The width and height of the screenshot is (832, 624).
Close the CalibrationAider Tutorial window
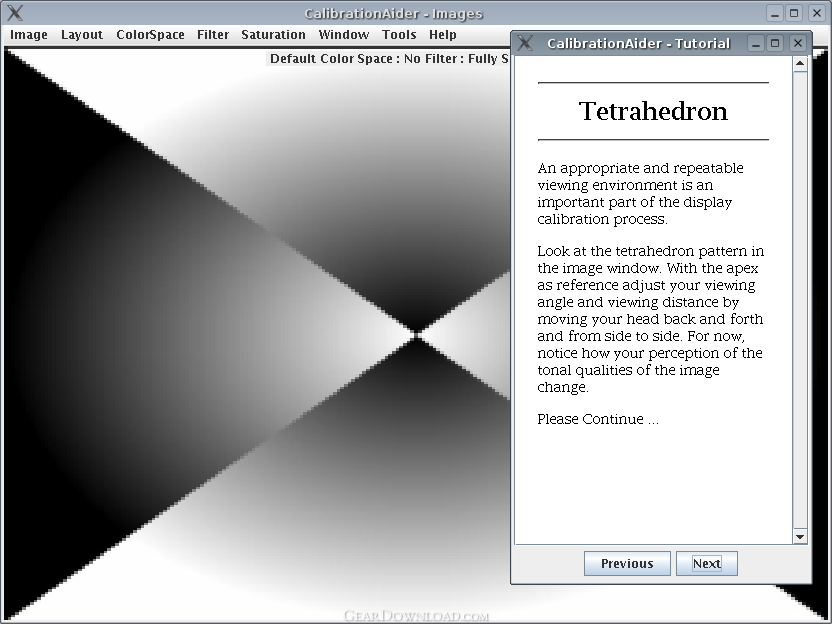click(797, 43)
